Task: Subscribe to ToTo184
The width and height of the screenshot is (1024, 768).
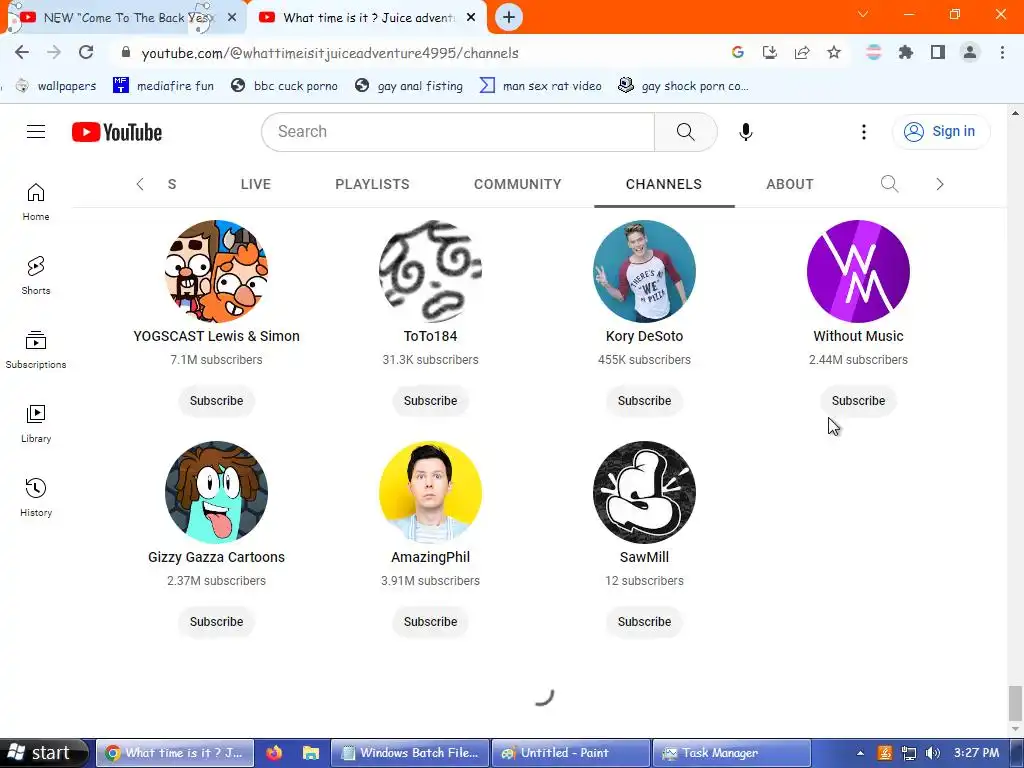Action: click(430, 400)
